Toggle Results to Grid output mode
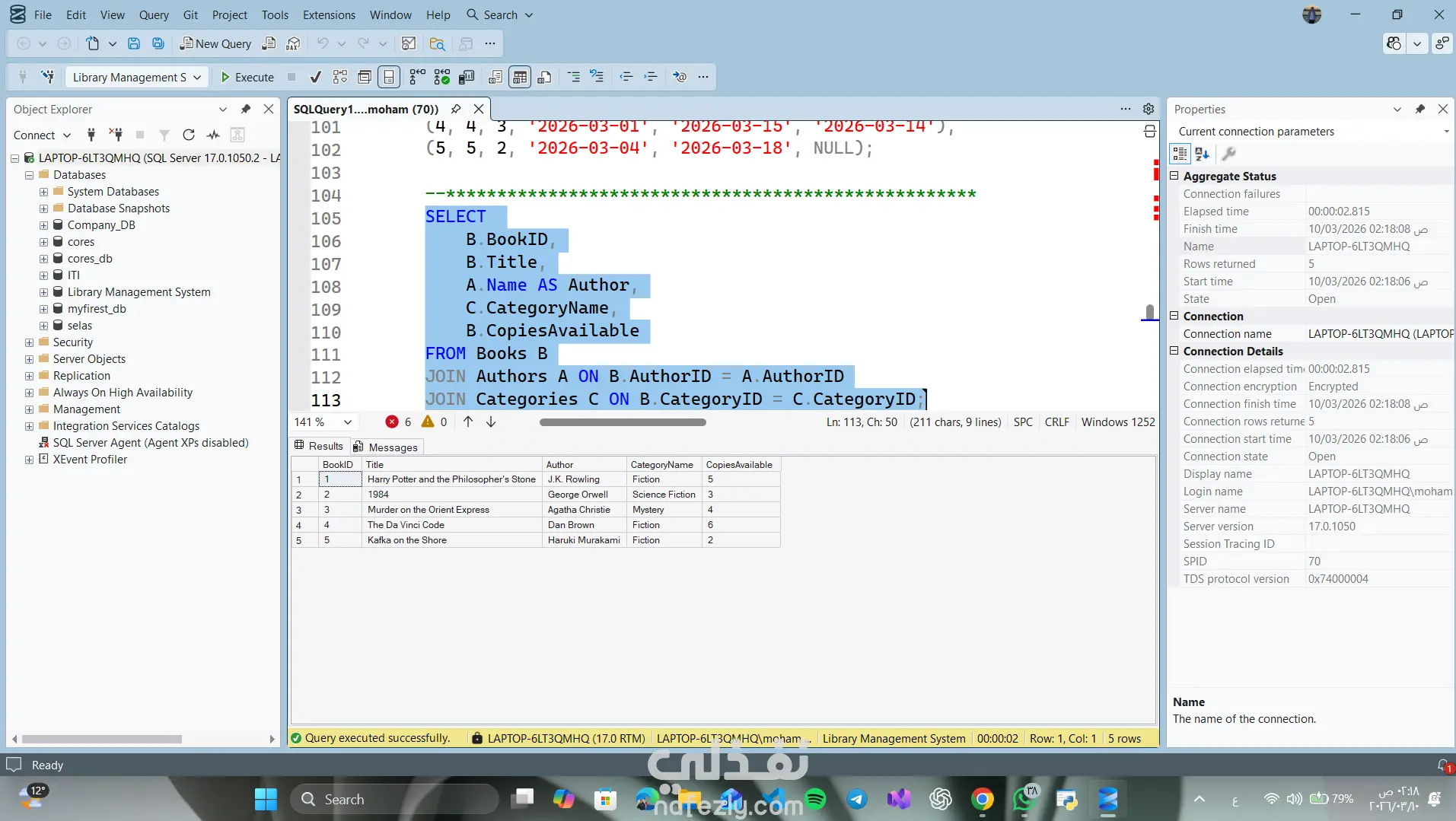Screen dimensions: 1456x821 tap(520, 77)
